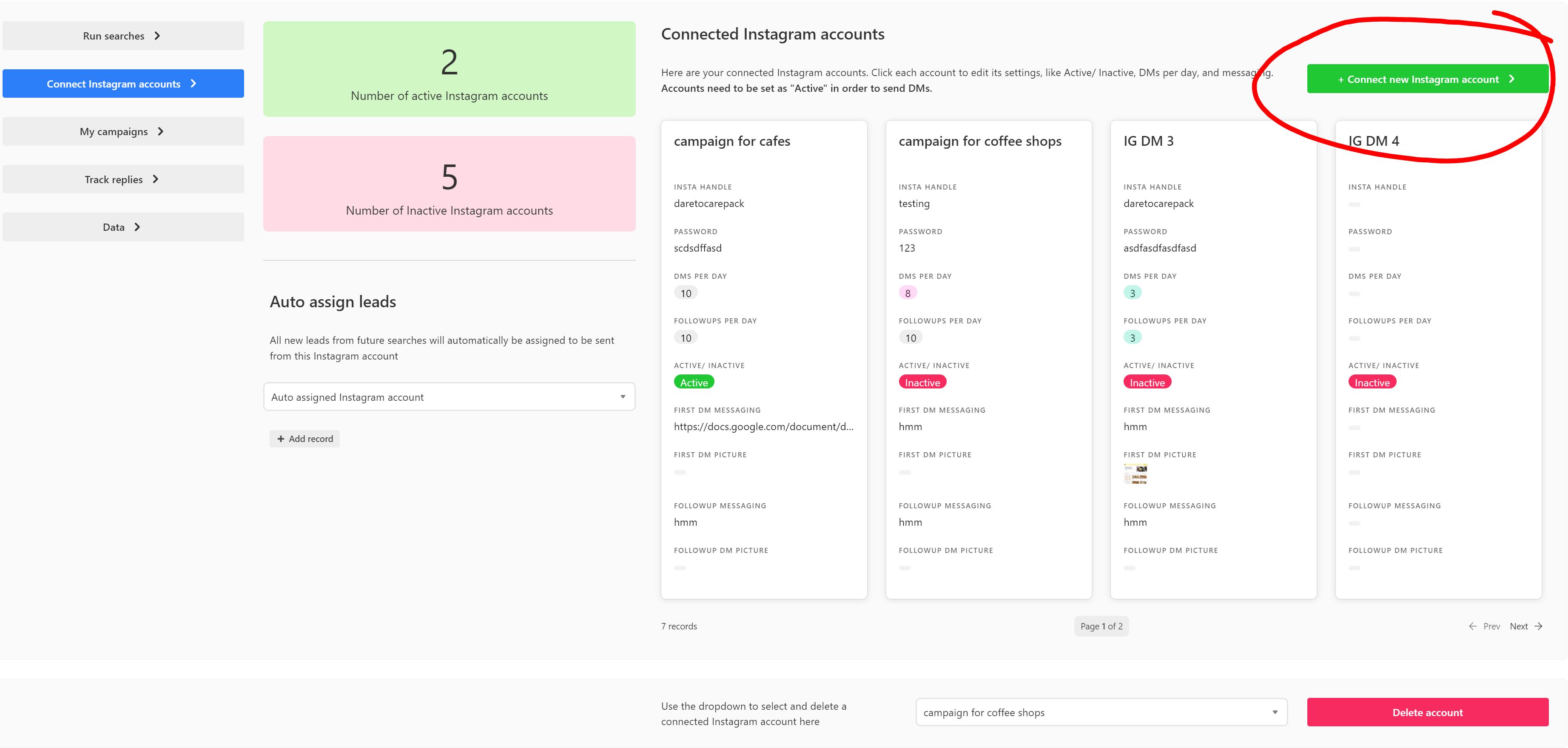Click arrow icon on Connect new Instagram account
1568x748 pixels.
point(1511,79)
